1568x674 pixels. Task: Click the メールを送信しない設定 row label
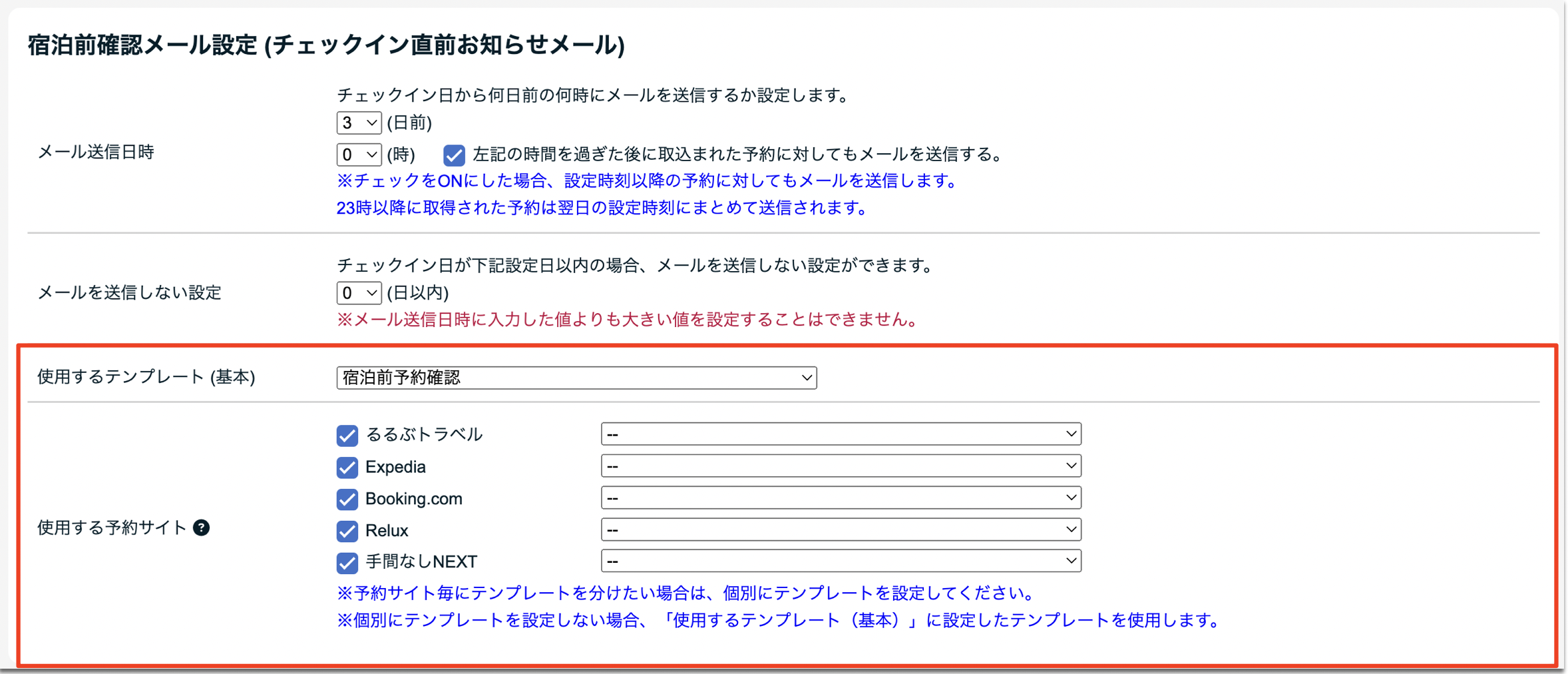[x=129, y=293]
